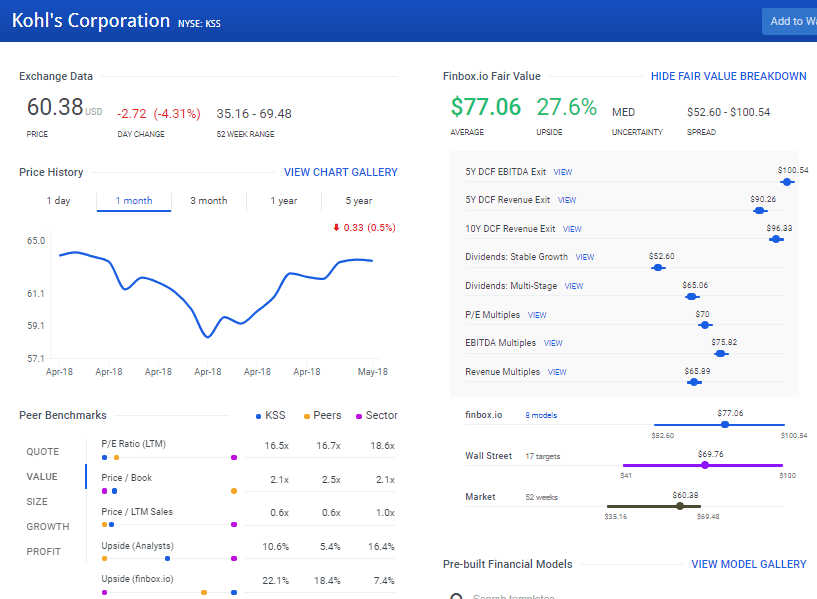
Task: Switch price history to 1 day
Action: click(x=58, y=201)
